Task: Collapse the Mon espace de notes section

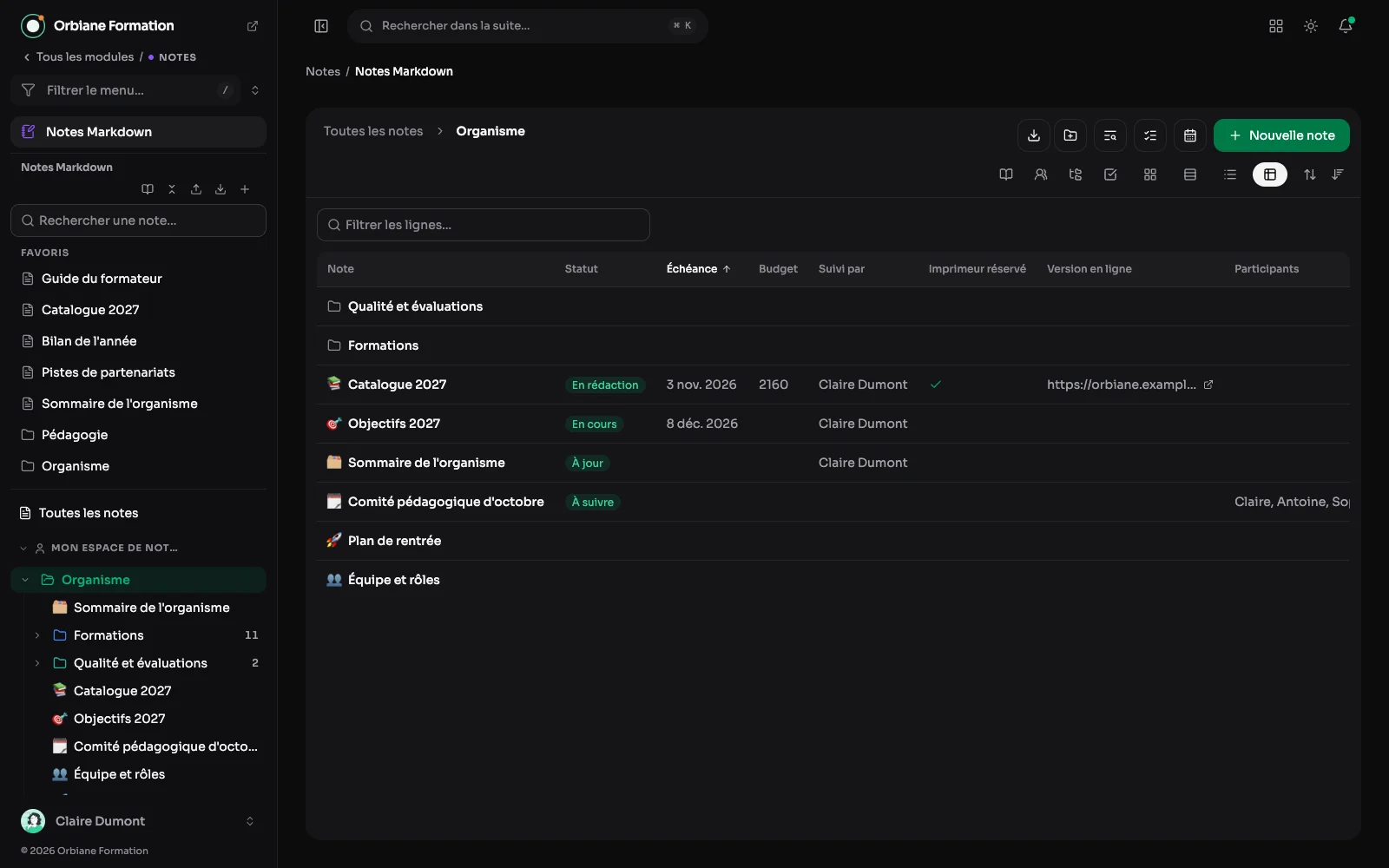Action: tap(23, 548)
